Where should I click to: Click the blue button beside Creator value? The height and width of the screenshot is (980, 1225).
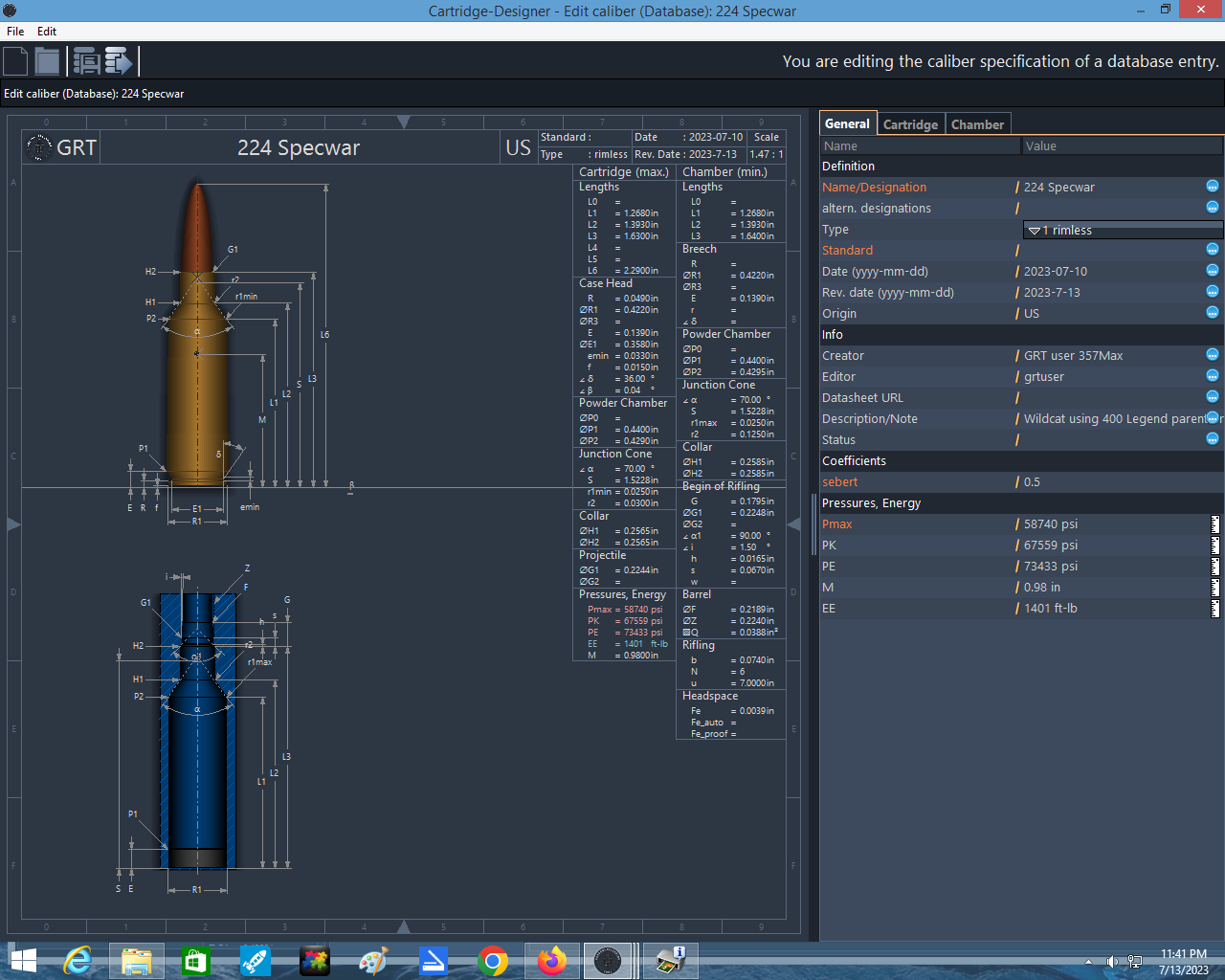(1213, 355)
